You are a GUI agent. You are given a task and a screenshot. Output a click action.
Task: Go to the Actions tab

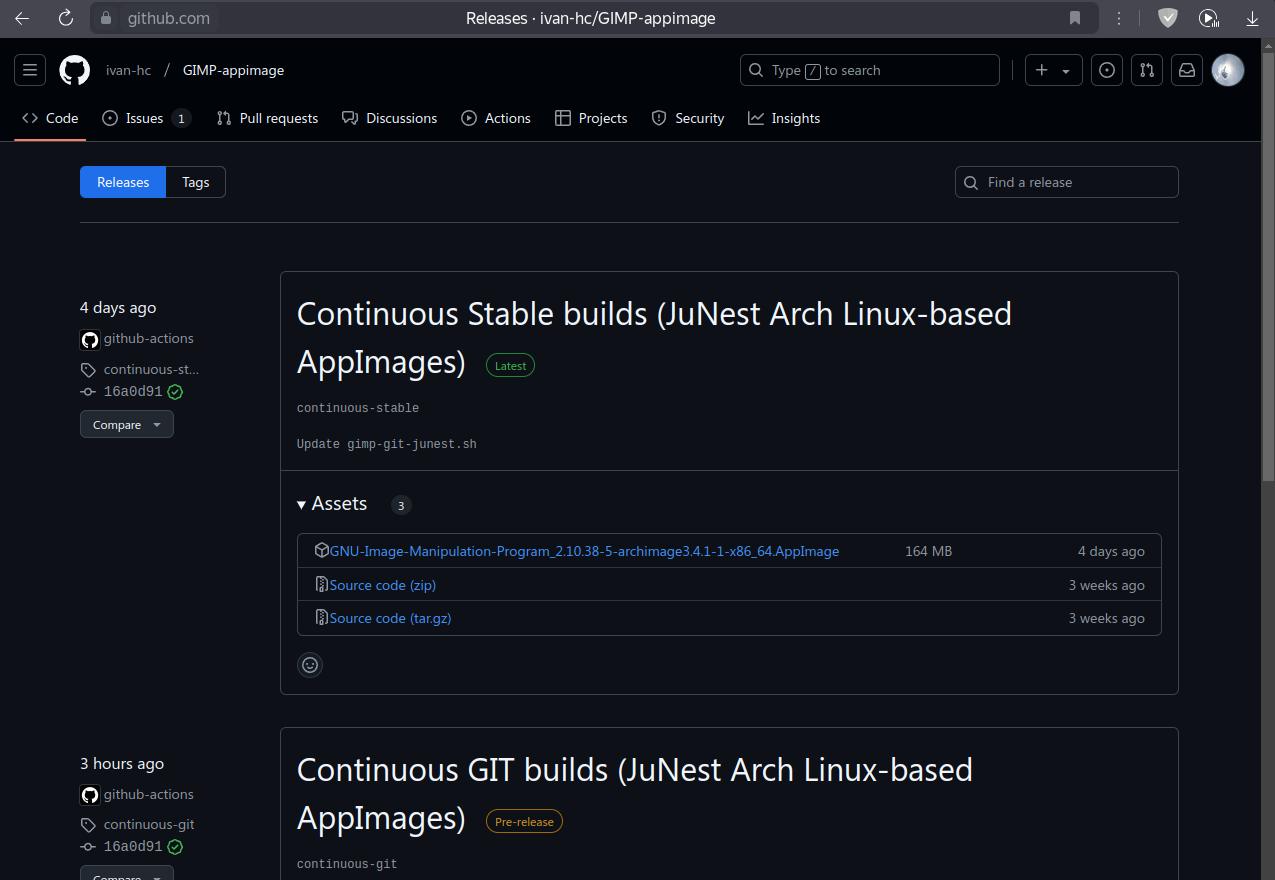pyautogui.click(x=496, y=118)
